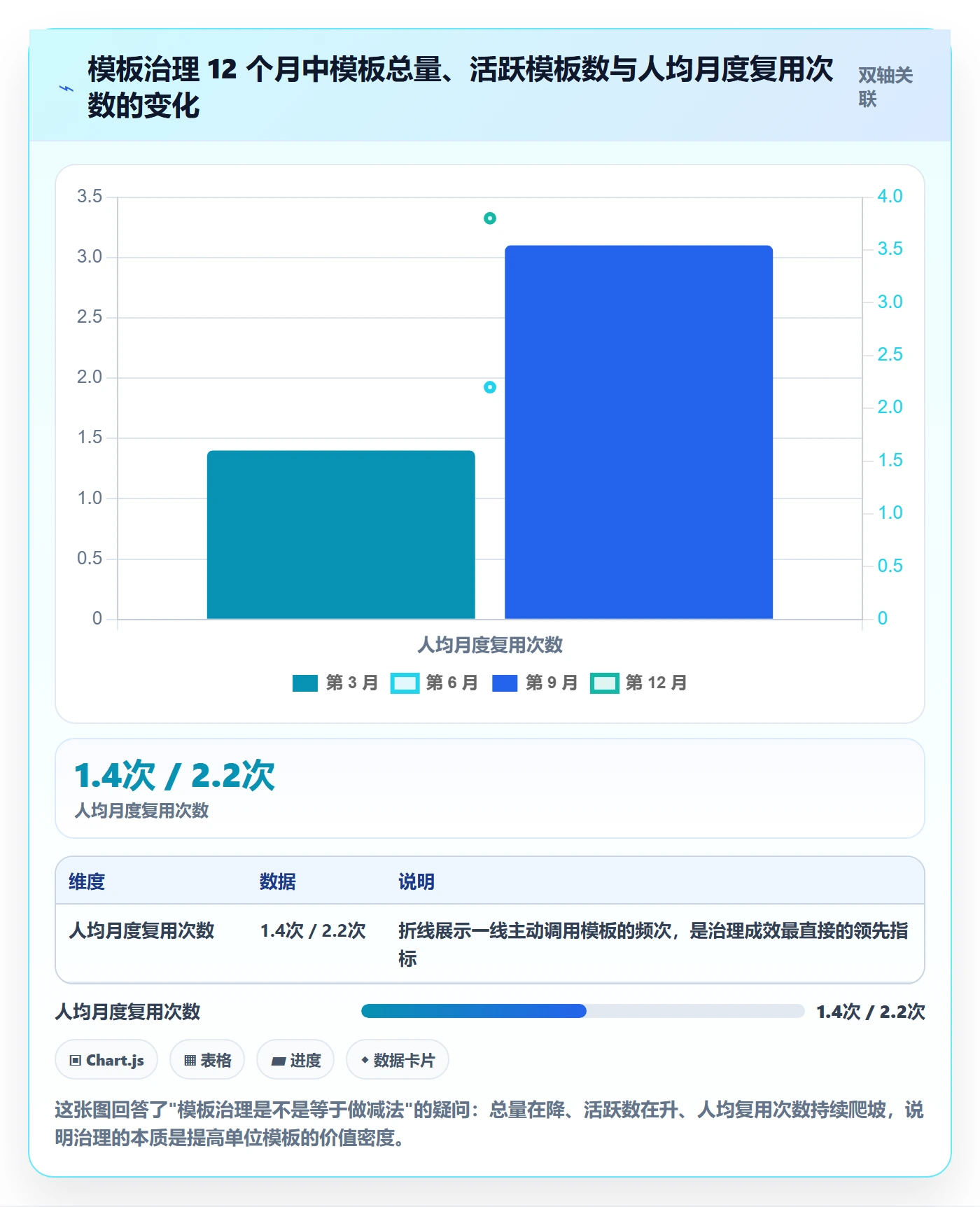Viewport: 980px width, 1207px height.
Task: Click the teal 第 3 月 legend swatch
Action: [x=305, y=683]
